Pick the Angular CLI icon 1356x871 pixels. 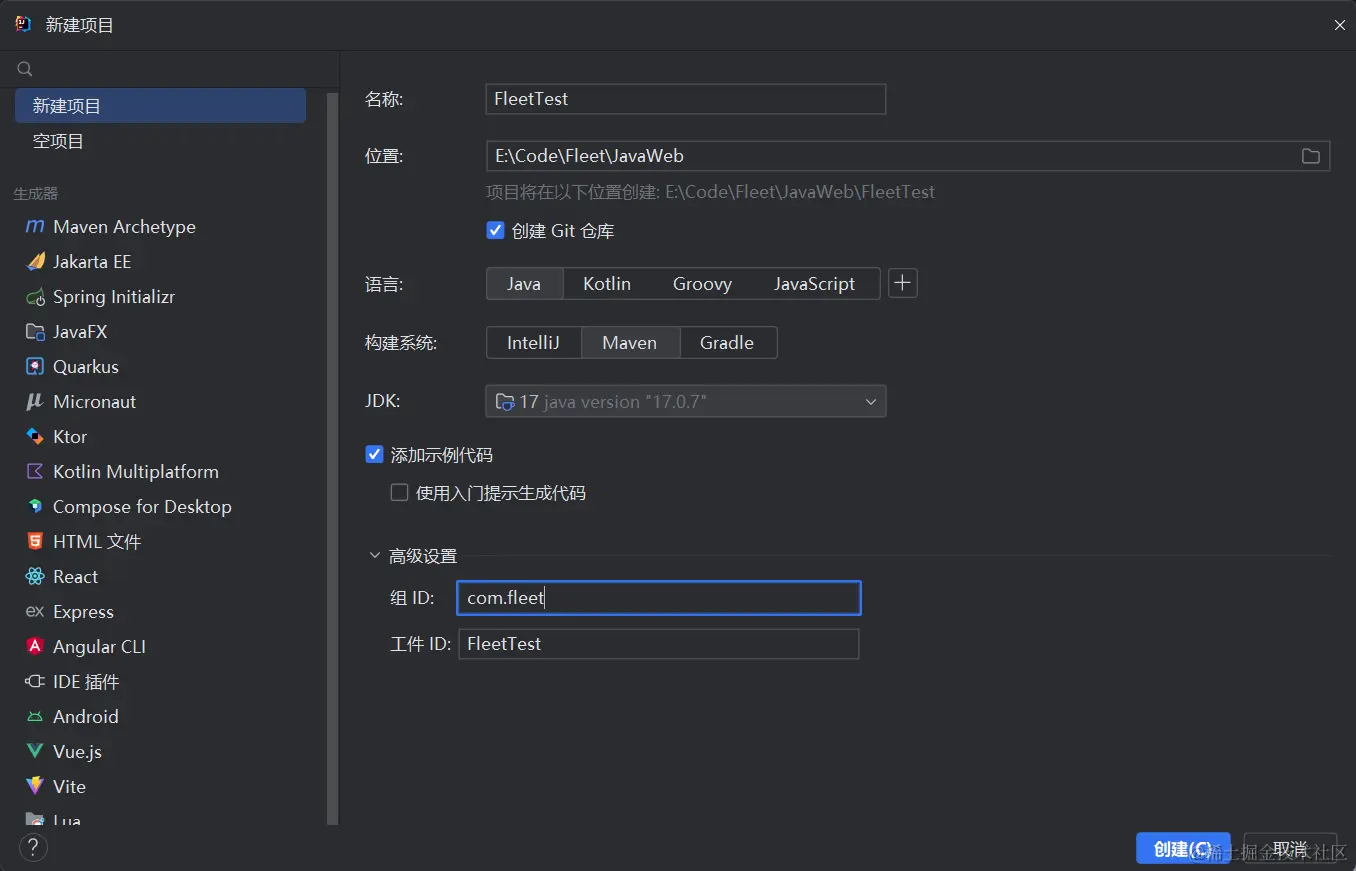tap(35, 647)
